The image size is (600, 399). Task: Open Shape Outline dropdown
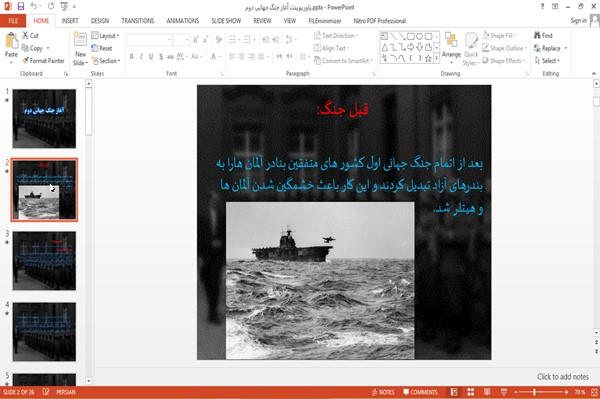(x=504, y=48)
